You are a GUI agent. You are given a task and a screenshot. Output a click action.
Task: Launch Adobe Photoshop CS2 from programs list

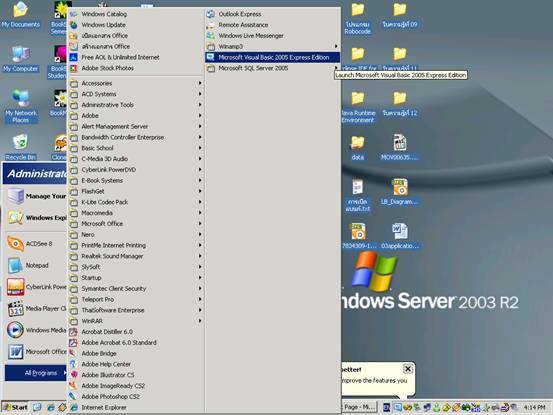136,396
